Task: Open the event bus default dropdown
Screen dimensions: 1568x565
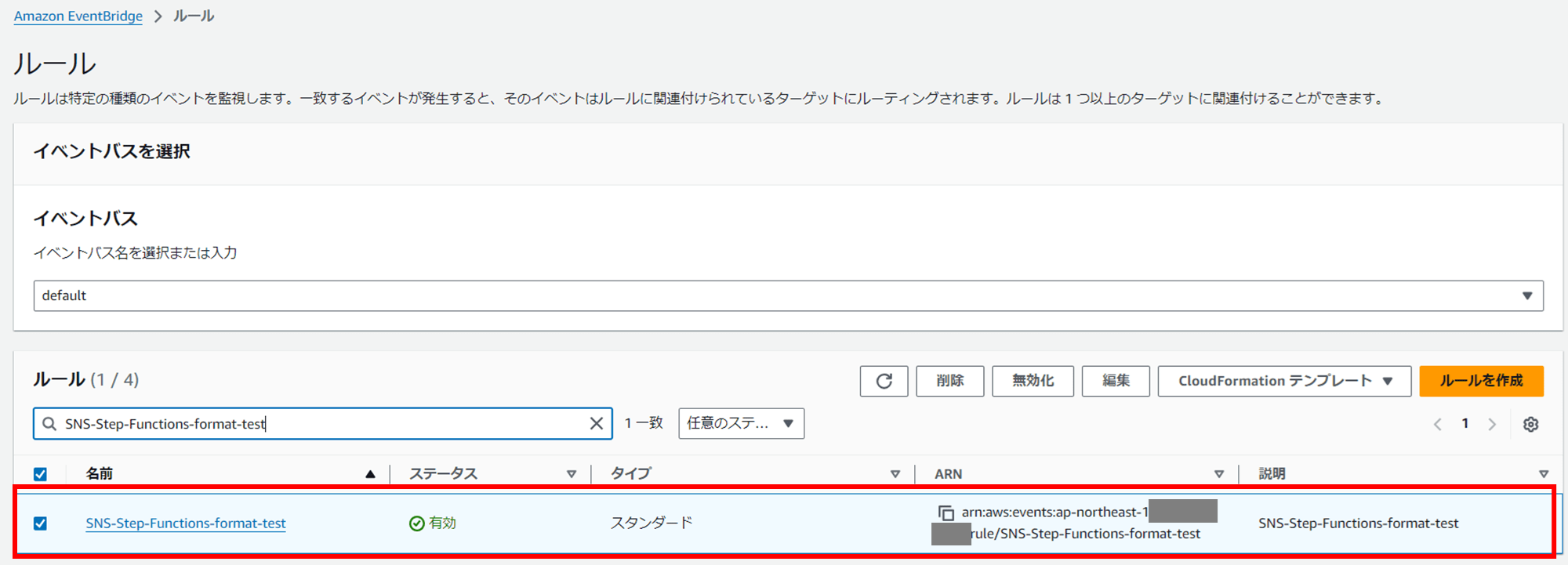Action: click(x=788, y=295)
